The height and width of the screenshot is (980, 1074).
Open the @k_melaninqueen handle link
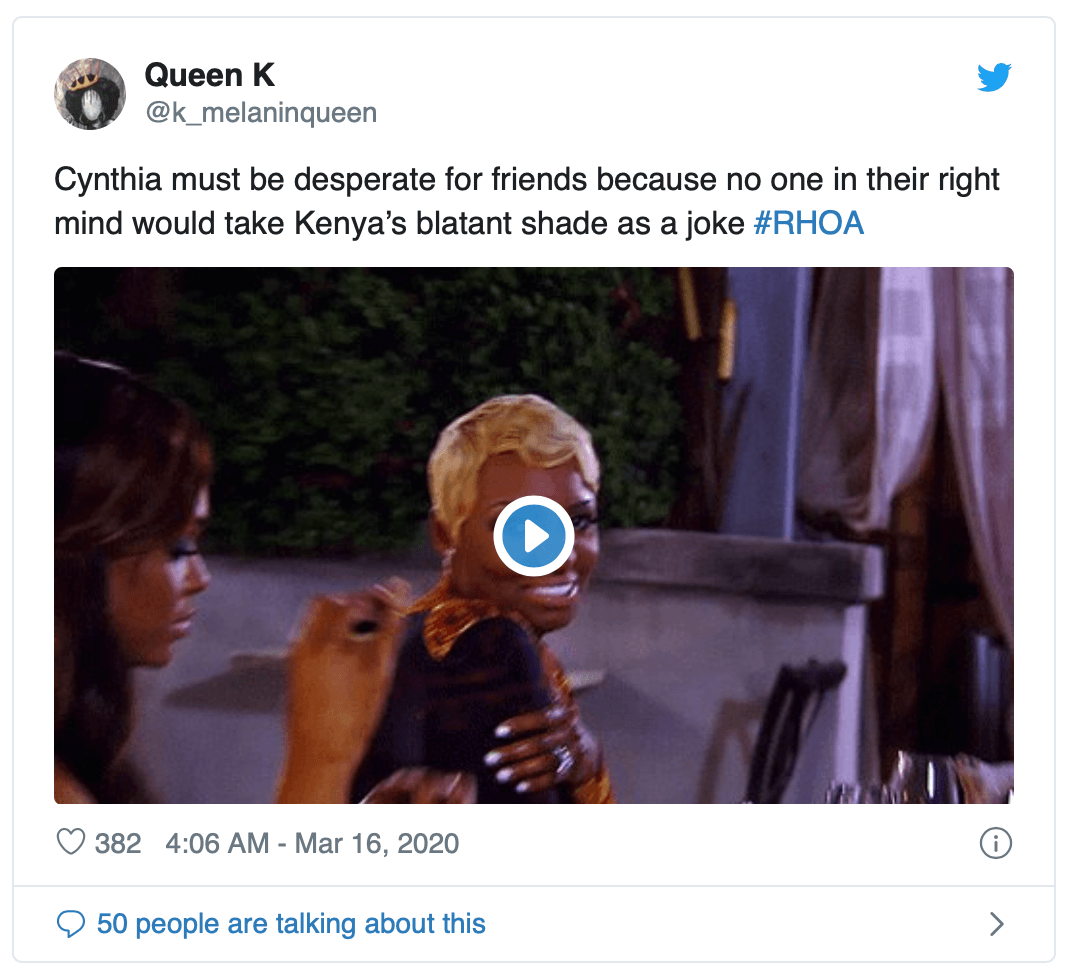click(261, 112)
